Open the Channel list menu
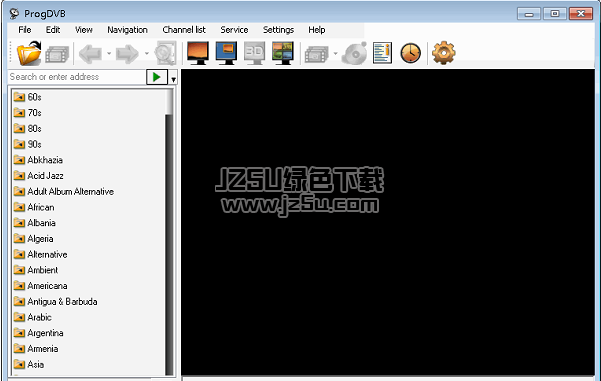This screenshot has width=601, height=381. coord(184,30)
